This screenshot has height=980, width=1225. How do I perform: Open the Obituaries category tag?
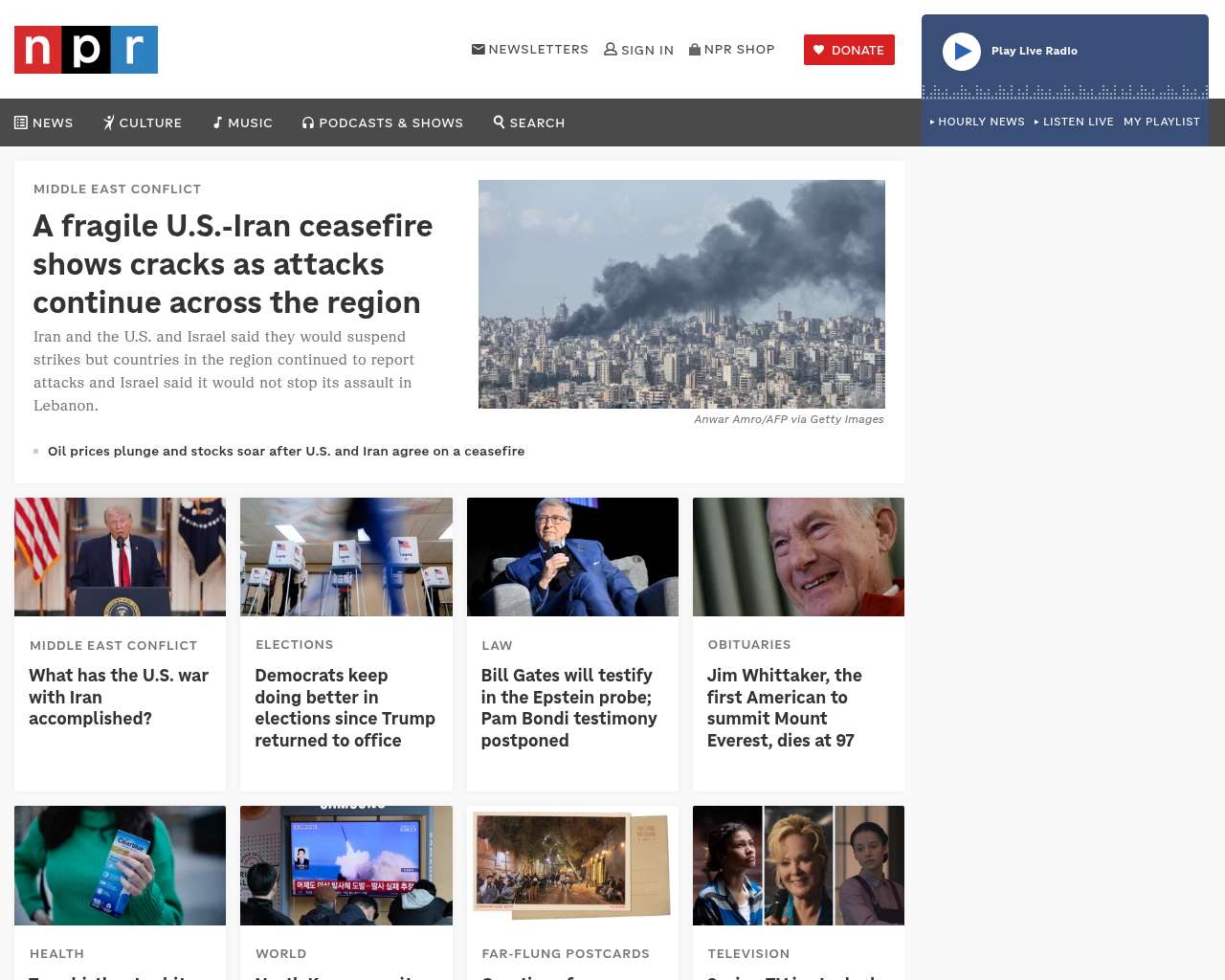coord(749,644)
